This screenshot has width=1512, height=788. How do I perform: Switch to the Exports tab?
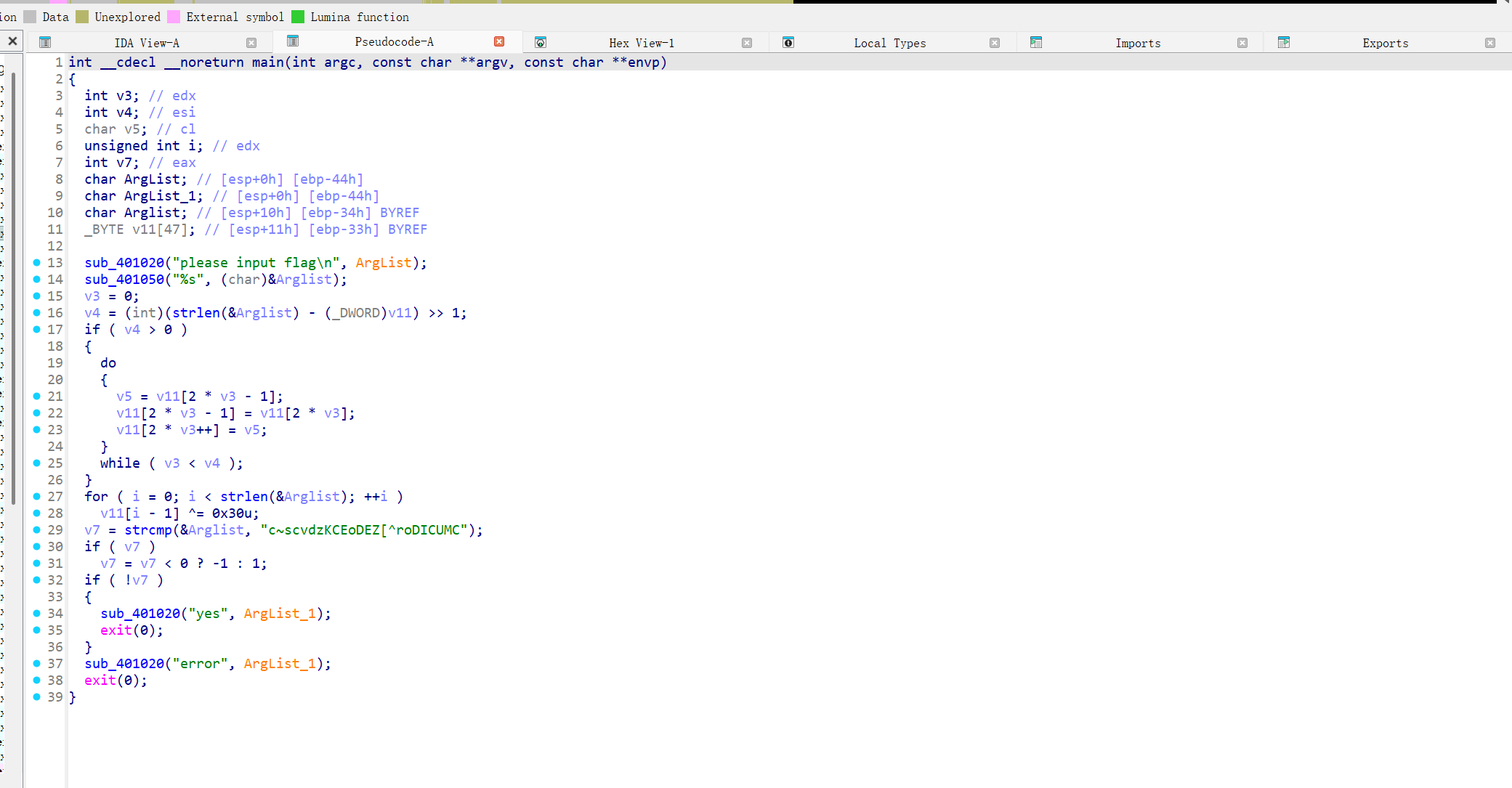1385,43
